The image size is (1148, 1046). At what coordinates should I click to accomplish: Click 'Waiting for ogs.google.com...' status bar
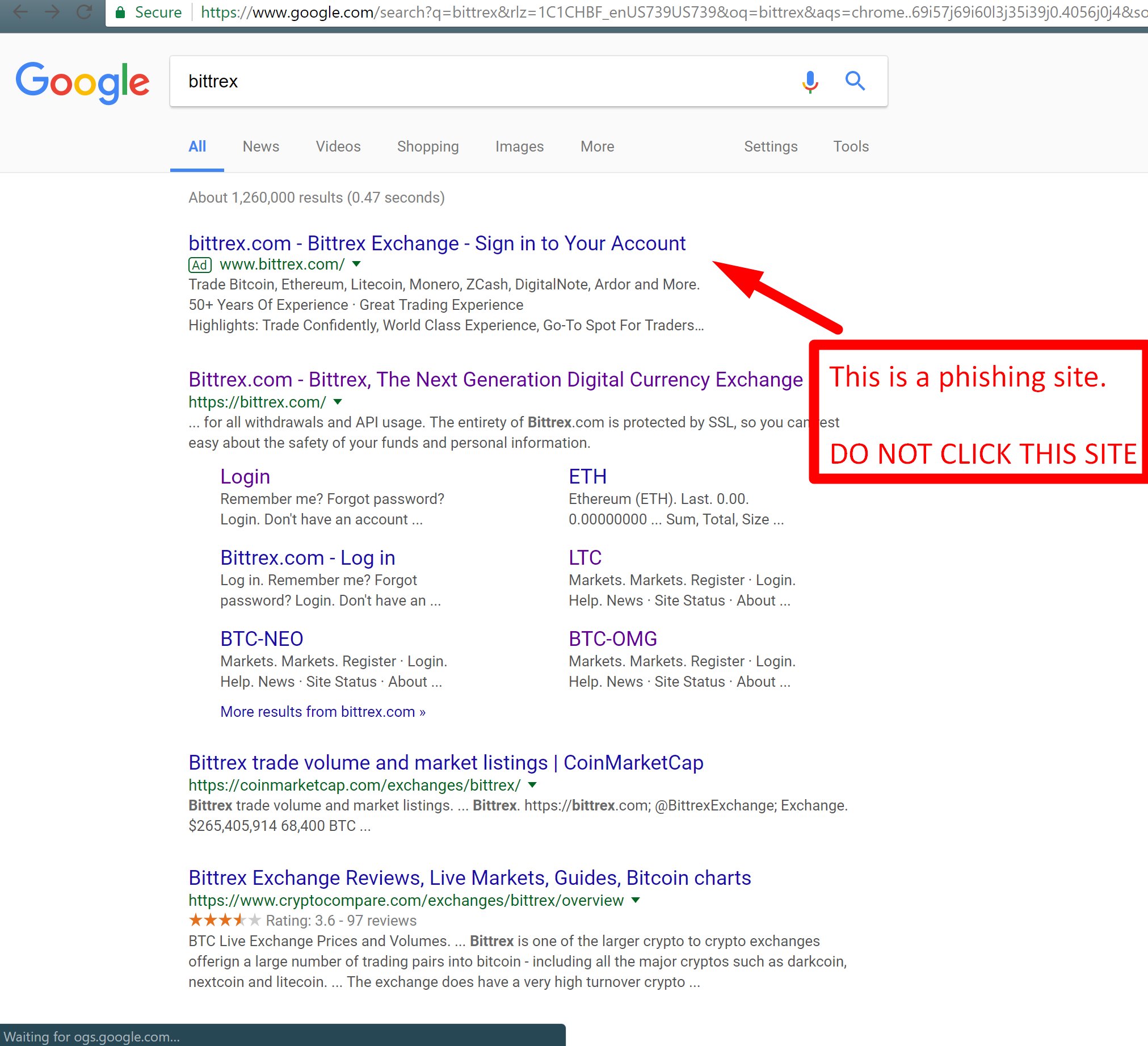click(283, 1036)
